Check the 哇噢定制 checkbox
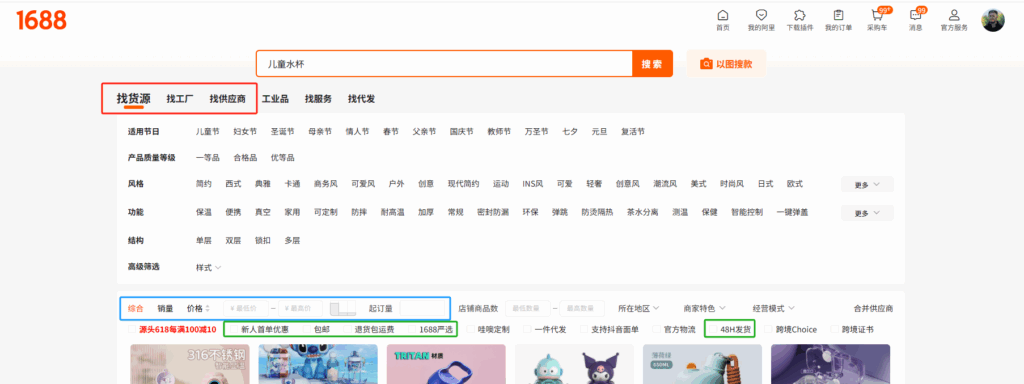Screen dimensions: 1024x384 pyautogui.click(x=470, y=329)
